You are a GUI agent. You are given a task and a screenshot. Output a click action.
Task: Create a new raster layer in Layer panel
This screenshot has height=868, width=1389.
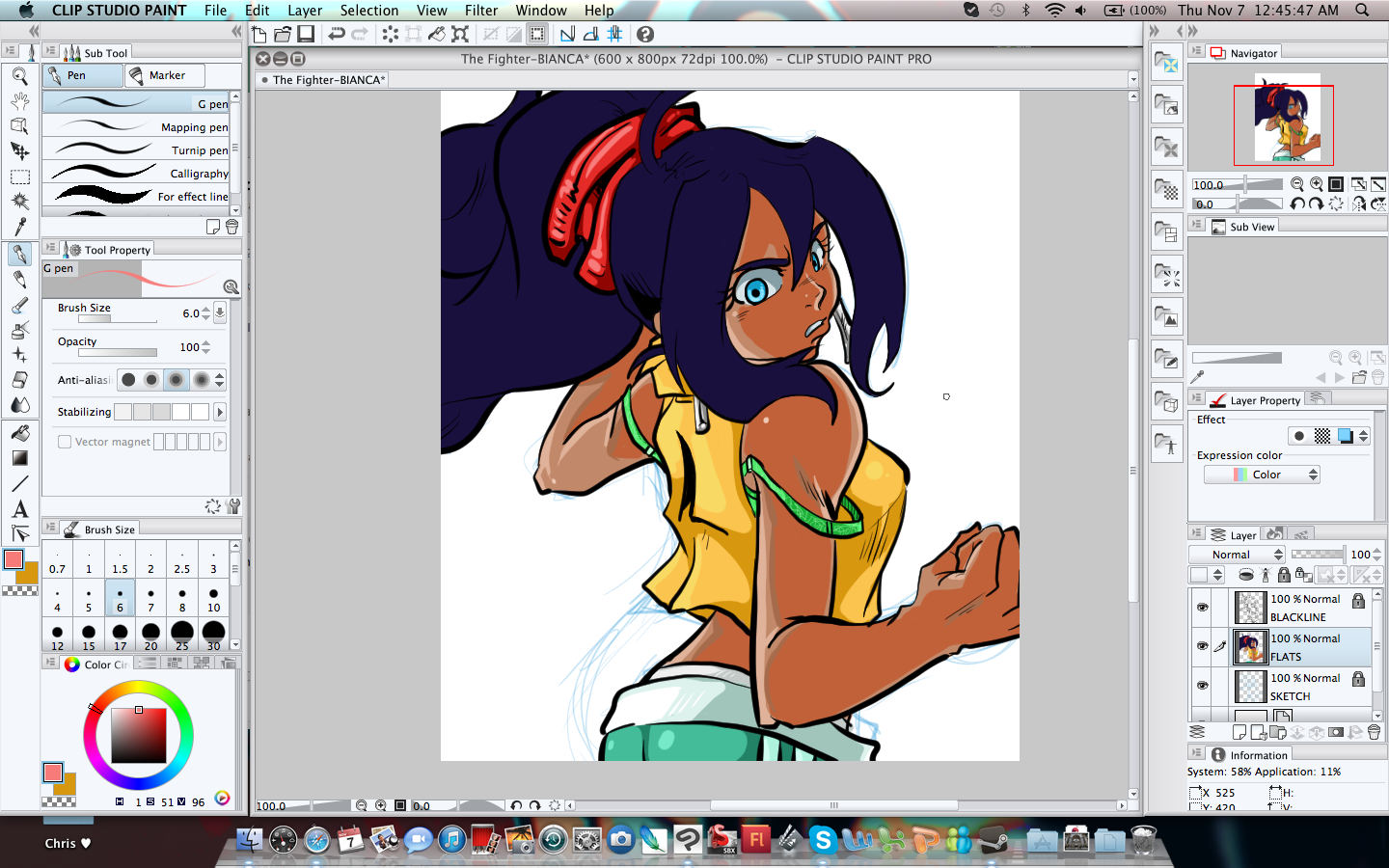[1239, 732]
